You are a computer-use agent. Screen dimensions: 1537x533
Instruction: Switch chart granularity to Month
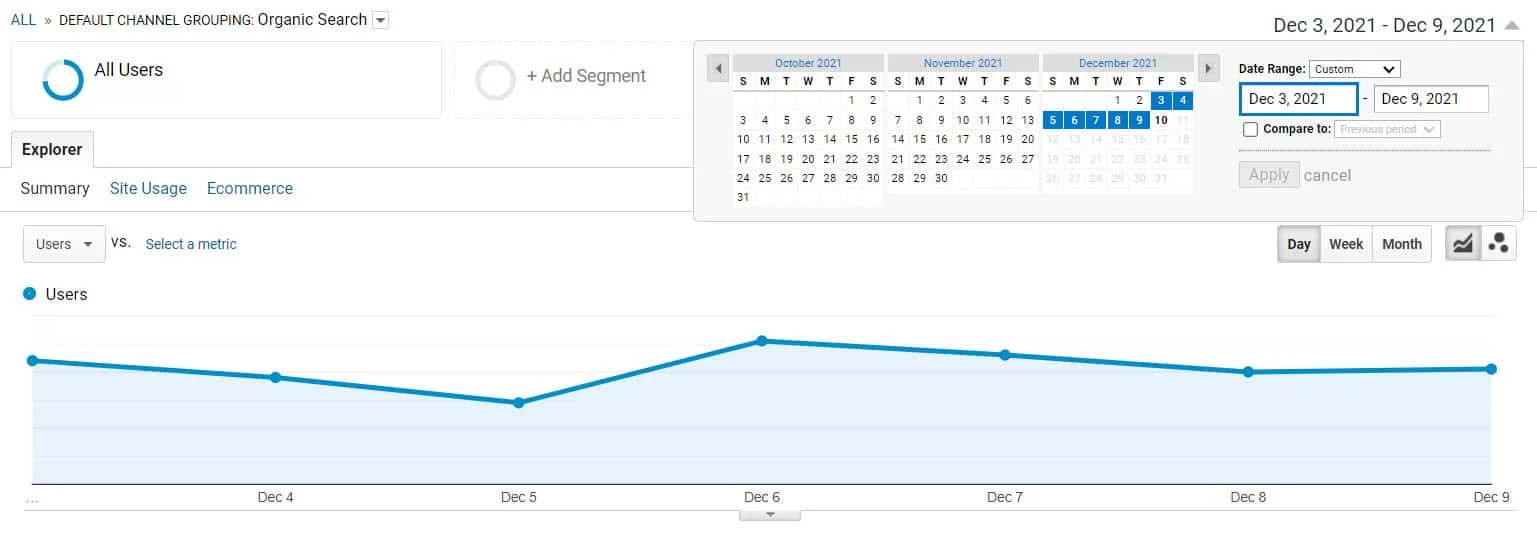point(1401,244)
